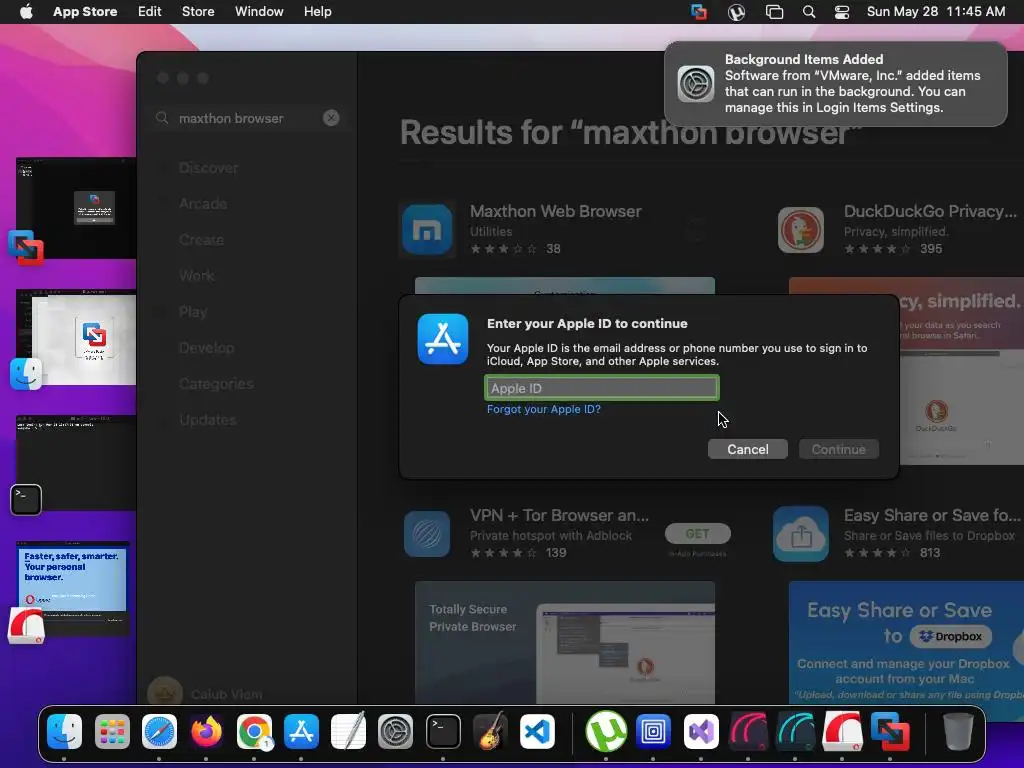Open System Settings from the Dock
1024x768 pixels.
point(396,731)
